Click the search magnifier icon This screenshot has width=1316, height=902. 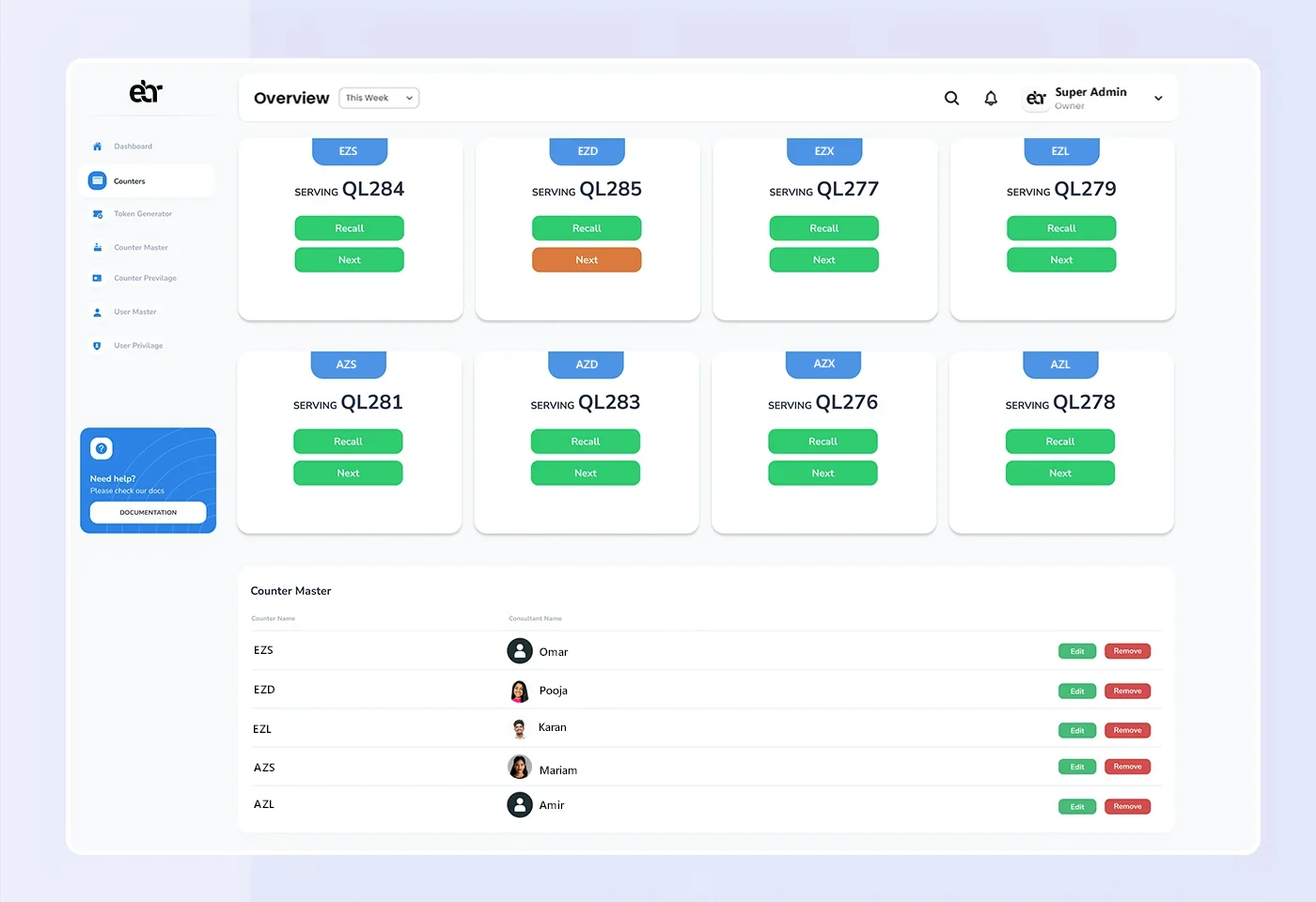(951, 98)
